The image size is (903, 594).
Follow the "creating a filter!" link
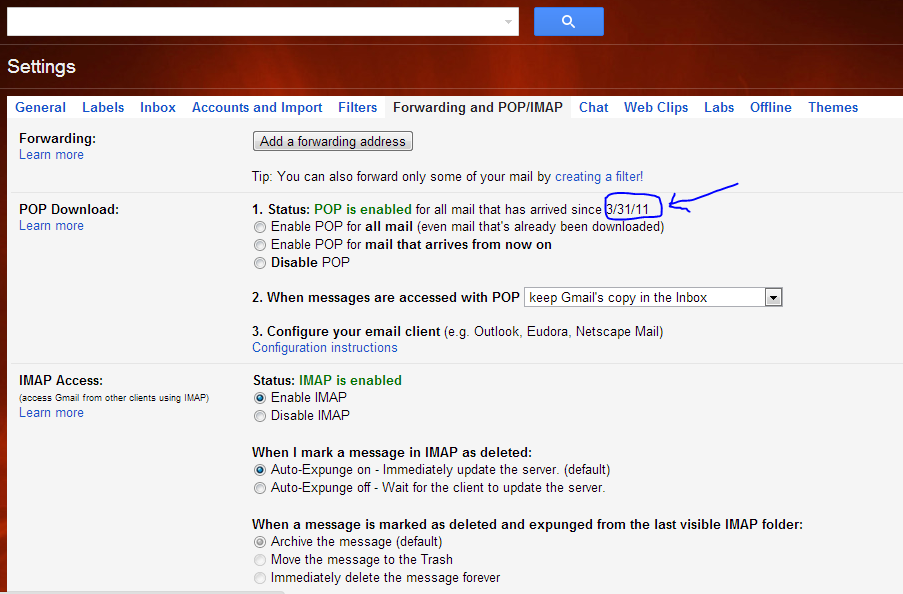tap(598, 175)
